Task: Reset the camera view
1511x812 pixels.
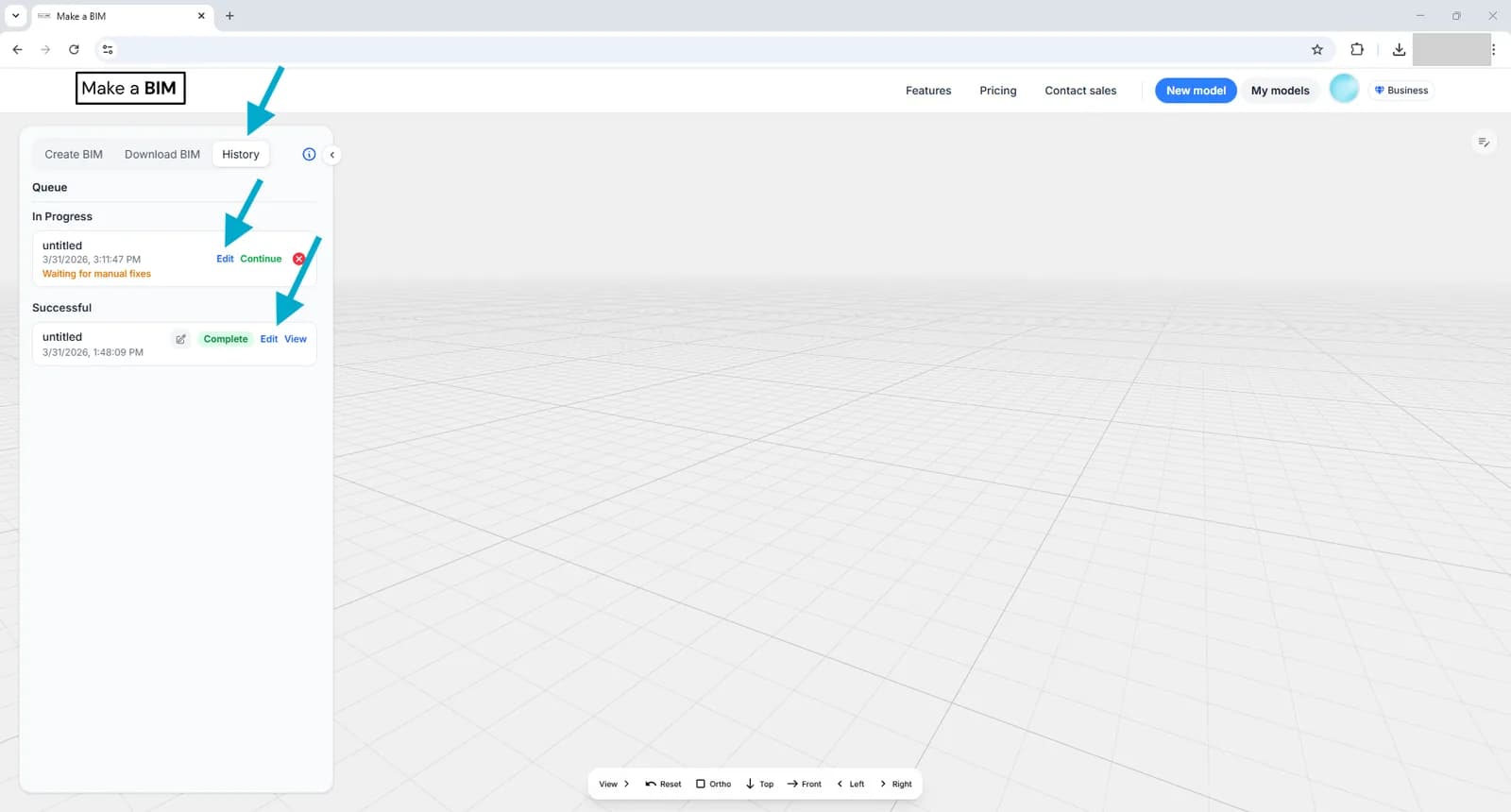Action: point(663,784)
